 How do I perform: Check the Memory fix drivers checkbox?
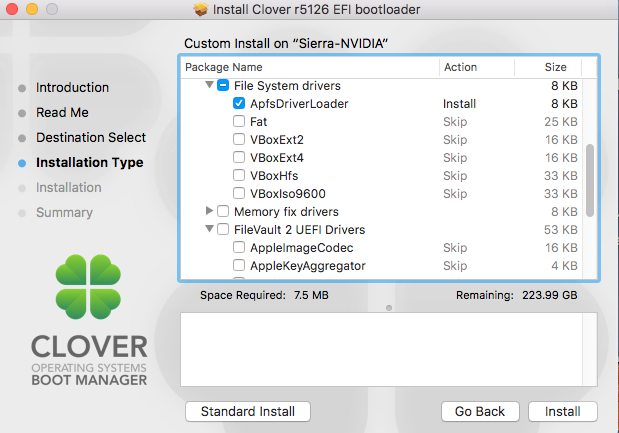tap(223, 211)
